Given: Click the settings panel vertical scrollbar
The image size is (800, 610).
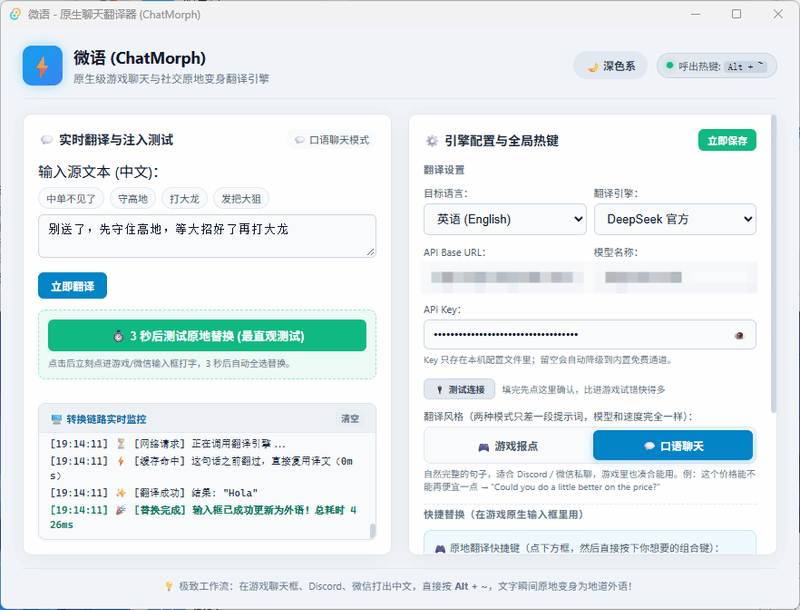Looking at the screenshot, I should pyautogui.click(x=773, y=265).
